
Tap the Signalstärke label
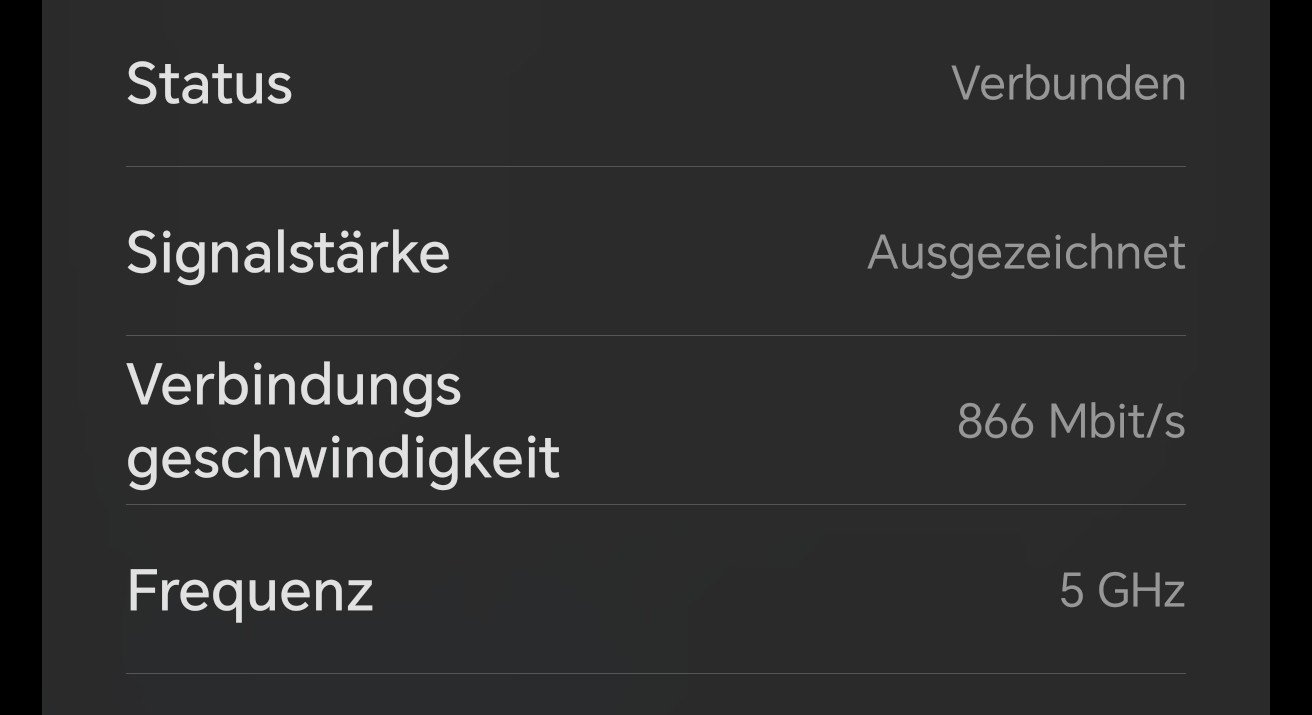288,253
